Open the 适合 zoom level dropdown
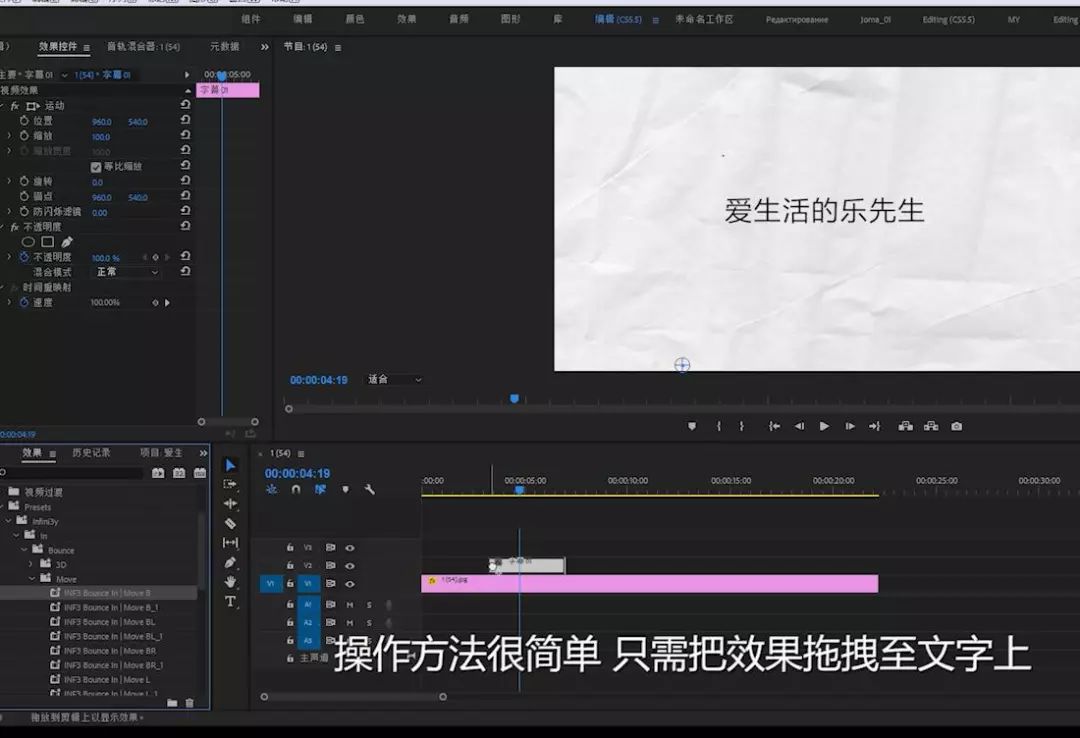This screenshot has height=738, width=1080. click(x=393, y=379)
